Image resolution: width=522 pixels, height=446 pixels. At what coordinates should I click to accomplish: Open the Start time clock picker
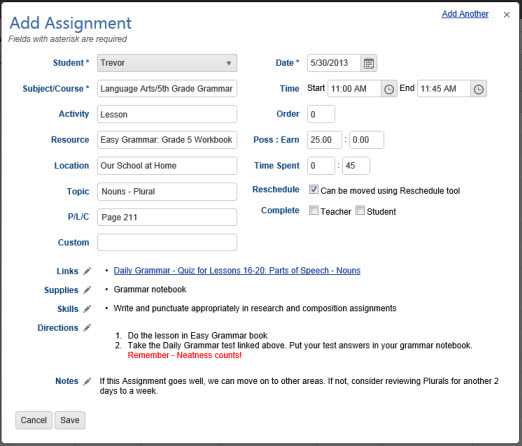point(389,89)
